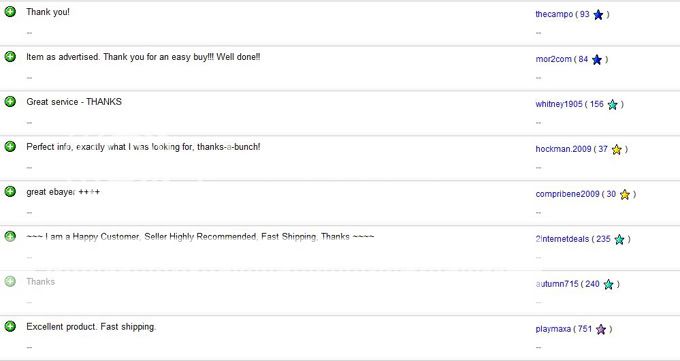Click the feedback score 751
The width and height of the screenshot is (680, 361).
click(585, 329)
